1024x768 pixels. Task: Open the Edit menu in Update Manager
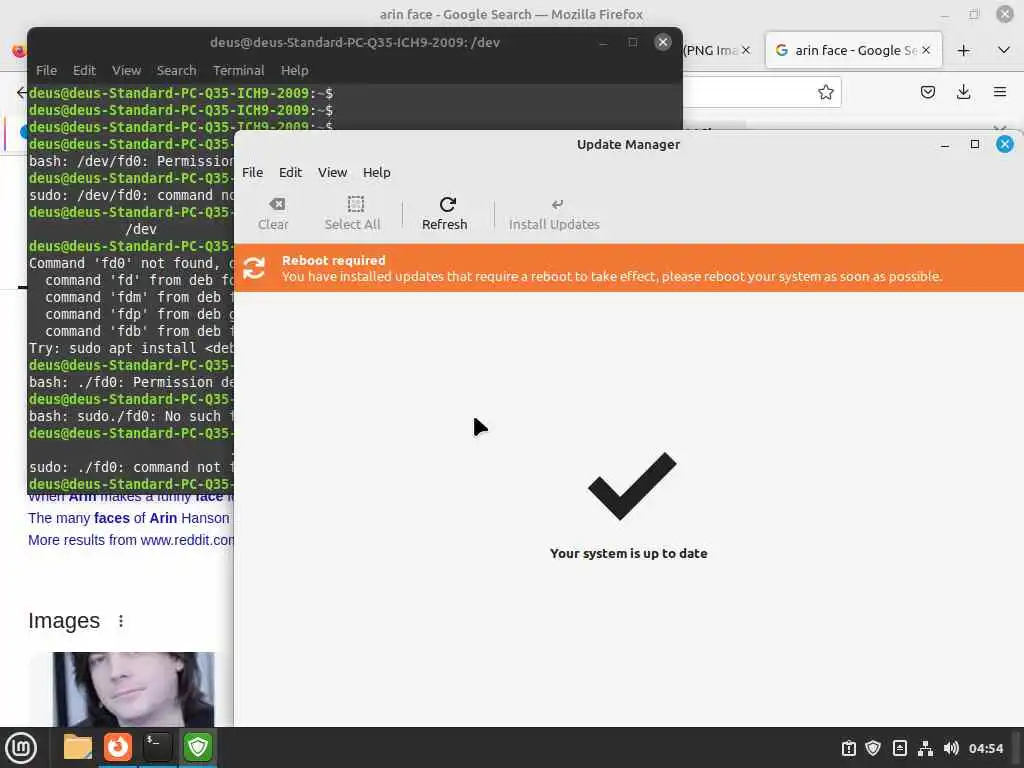(x=290, y=172)
